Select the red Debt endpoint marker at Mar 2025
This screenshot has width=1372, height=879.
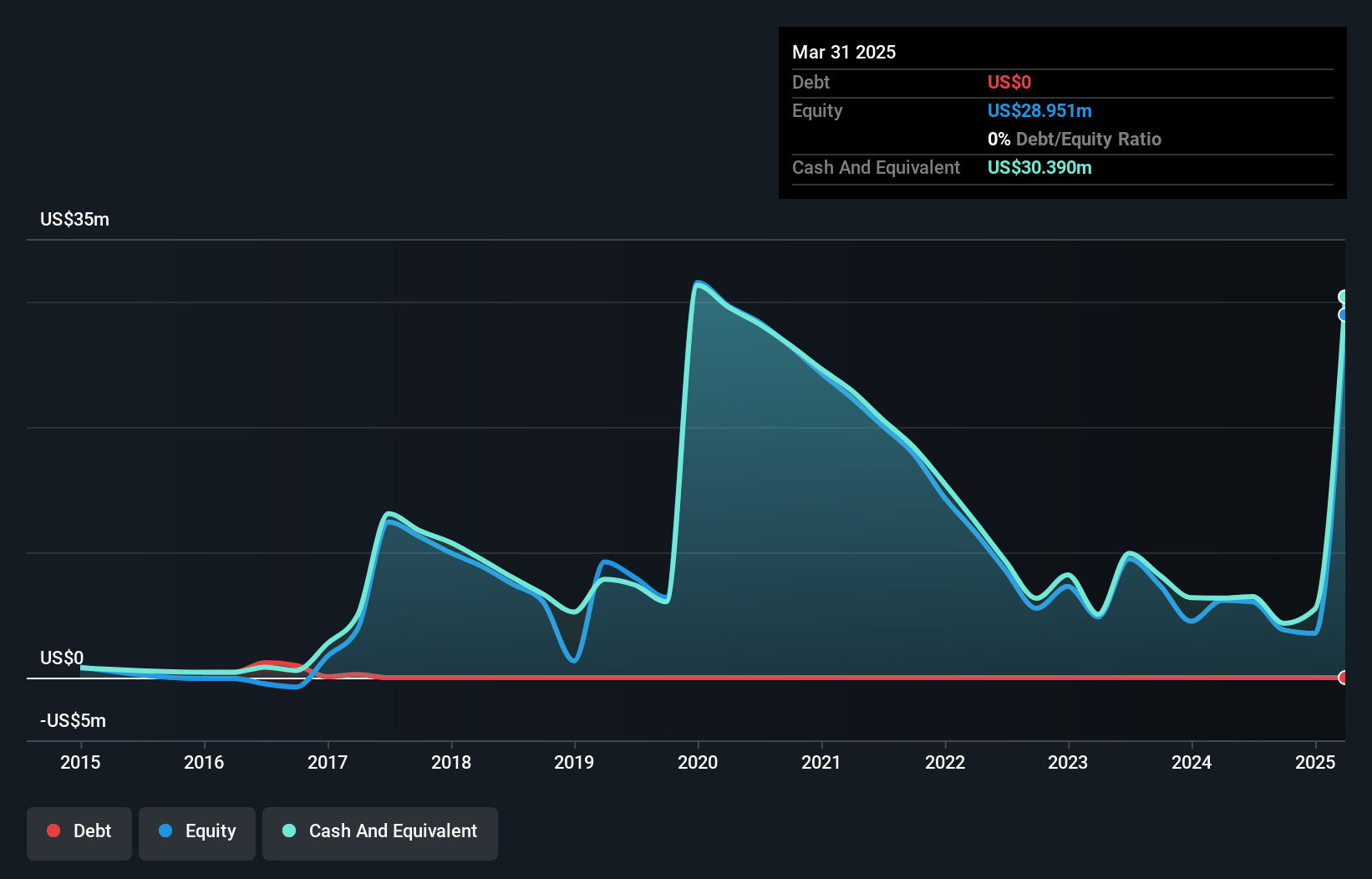(1343, 678)
